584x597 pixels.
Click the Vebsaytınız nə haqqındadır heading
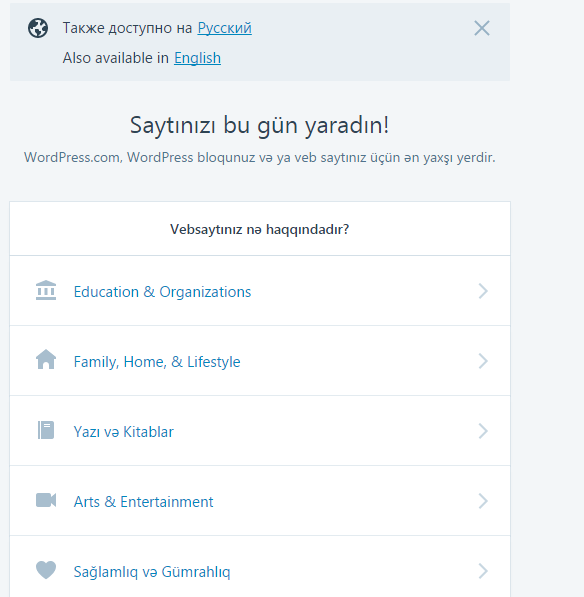pos(260,229)
